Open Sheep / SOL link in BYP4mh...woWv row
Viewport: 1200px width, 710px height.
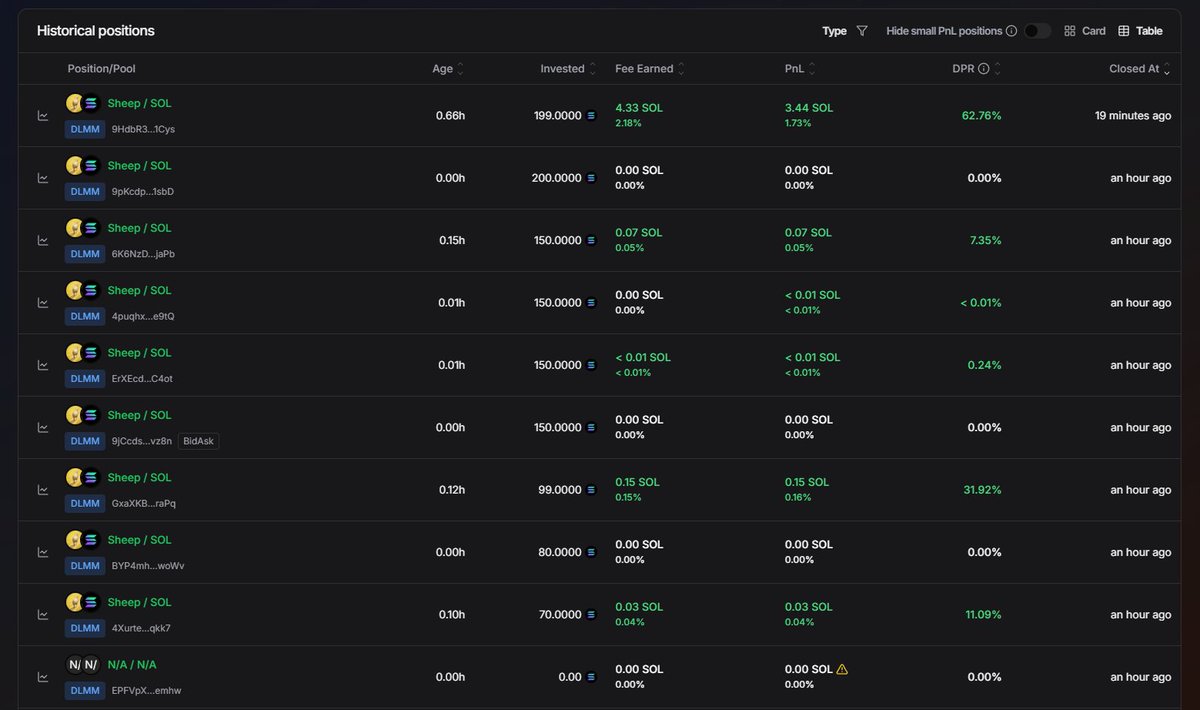(139, 540)
